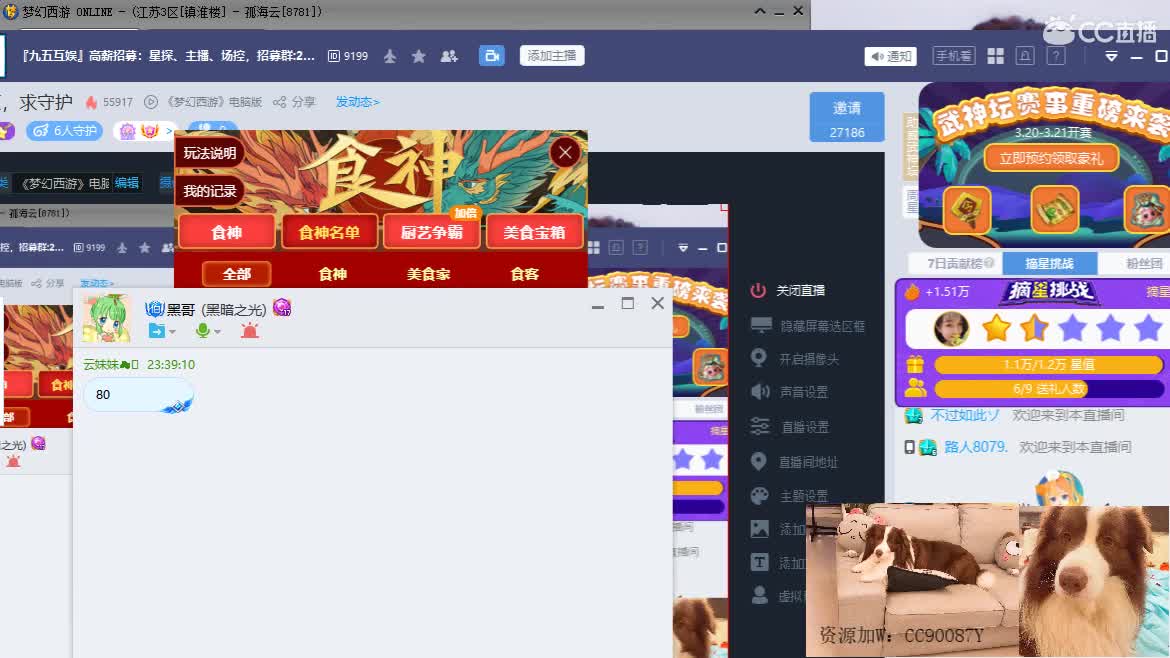Select the 厨艺争霸 tab
Image resolution: width=1170 pixels, height=658 pixels.
(431, 233)
